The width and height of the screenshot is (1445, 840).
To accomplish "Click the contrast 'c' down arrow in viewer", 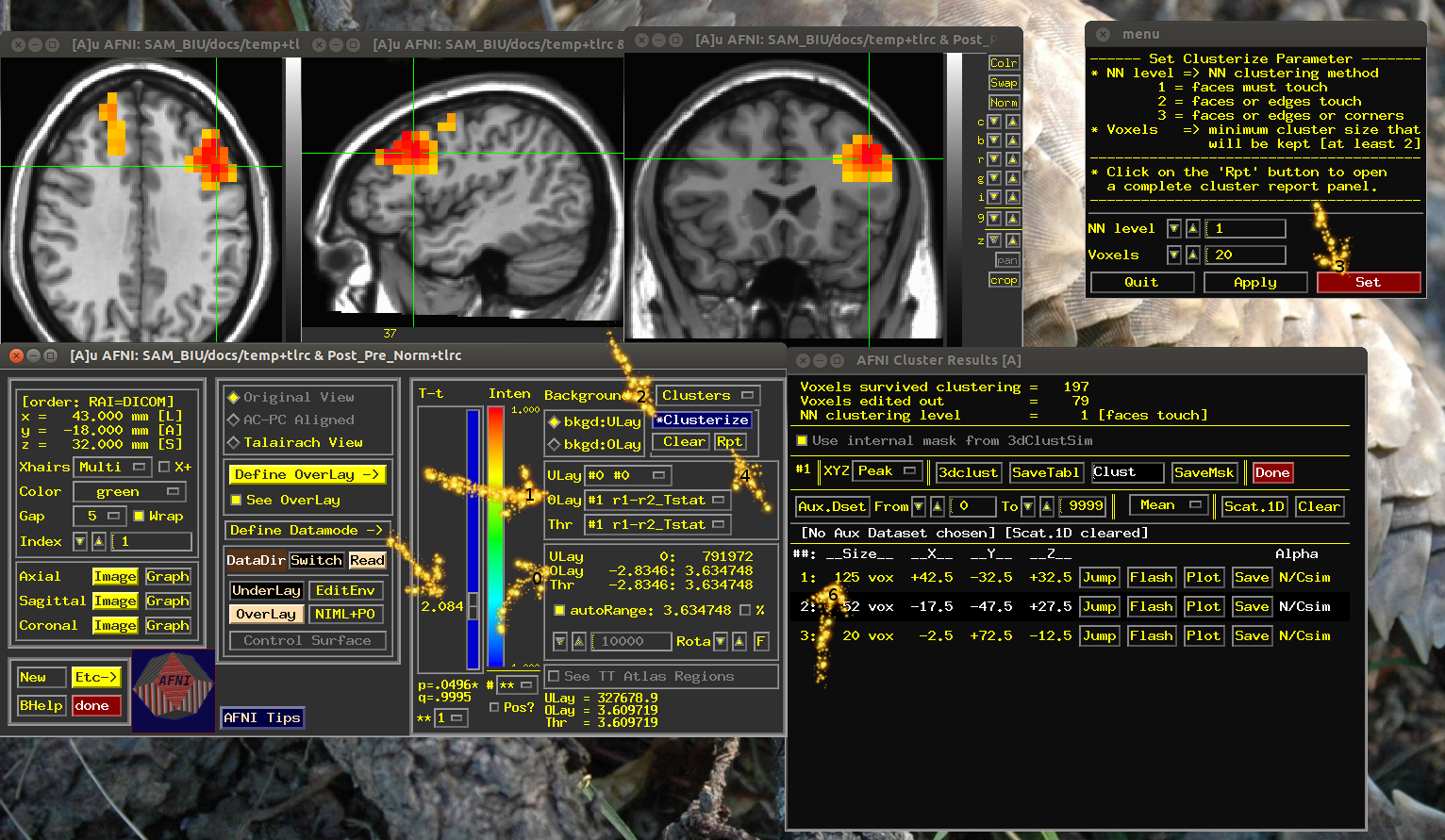I will (994, 122).
